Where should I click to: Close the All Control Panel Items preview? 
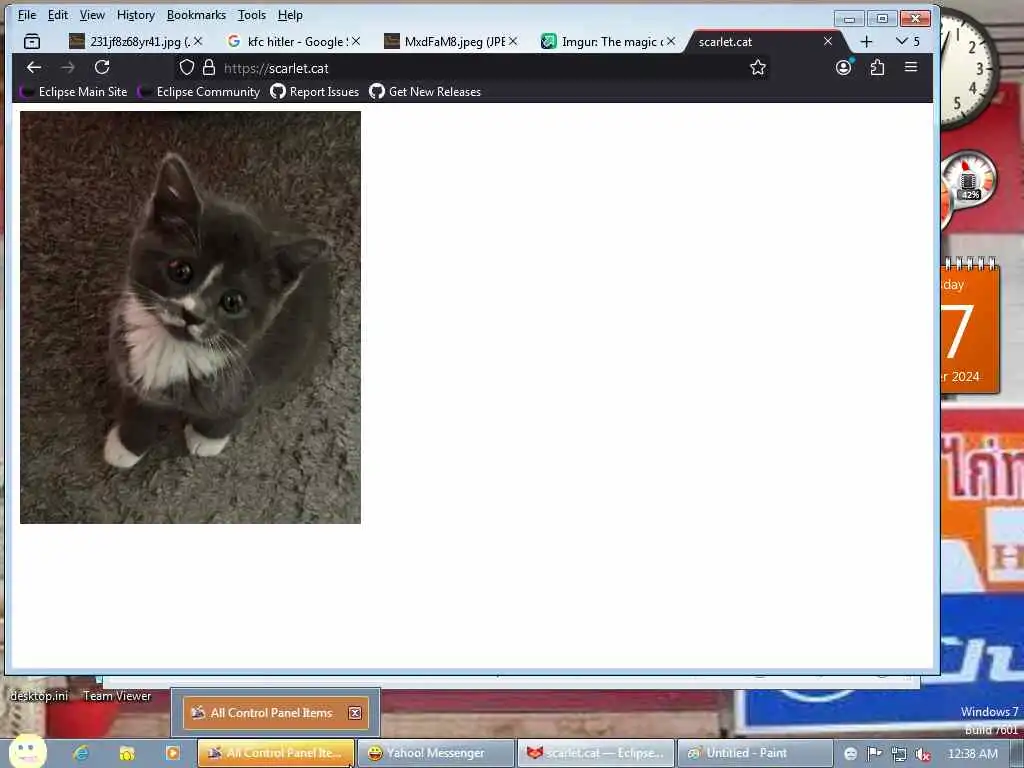[355, 713]
